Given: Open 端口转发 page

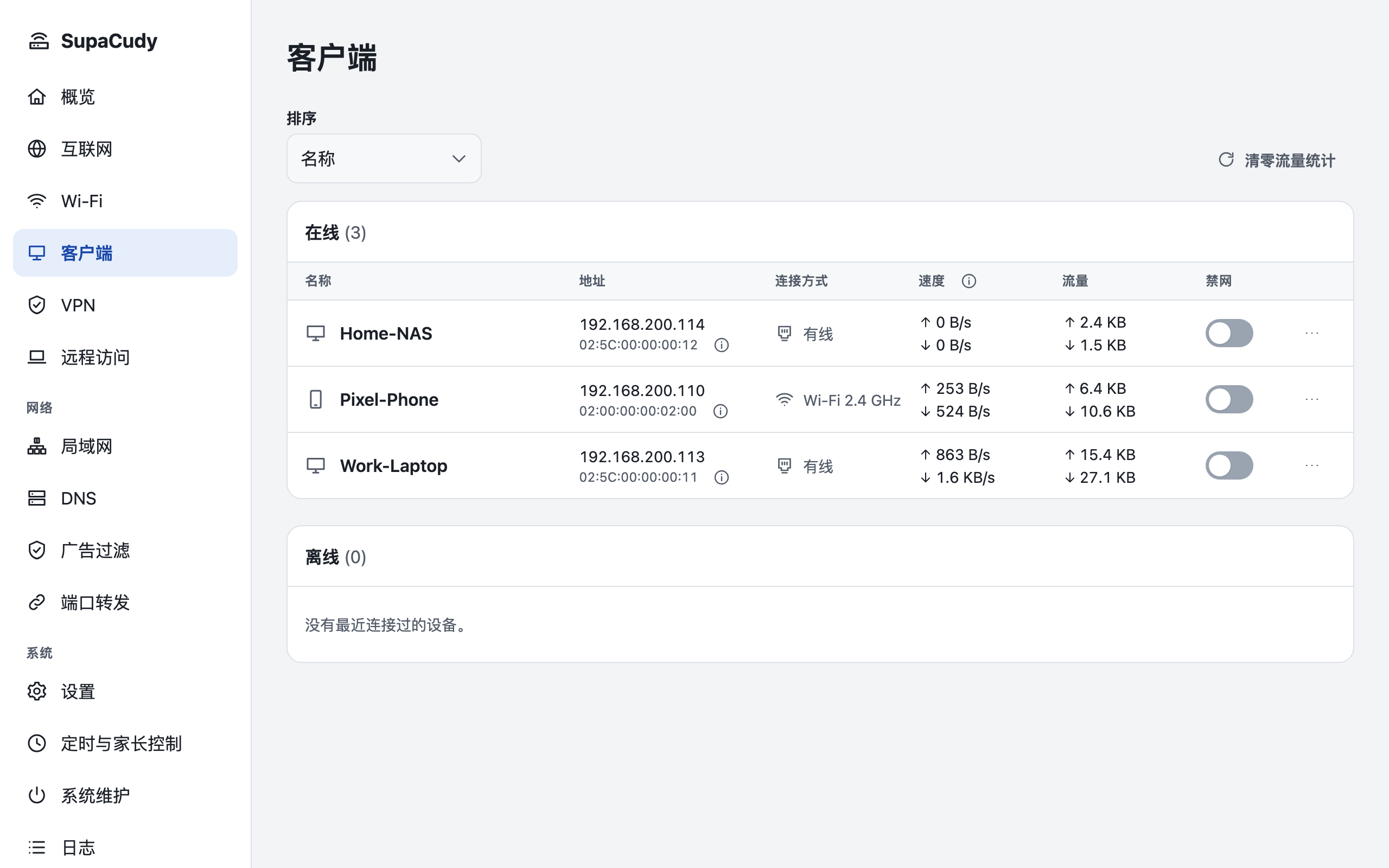Looking at the screenshot, I should tap(125, 602).
